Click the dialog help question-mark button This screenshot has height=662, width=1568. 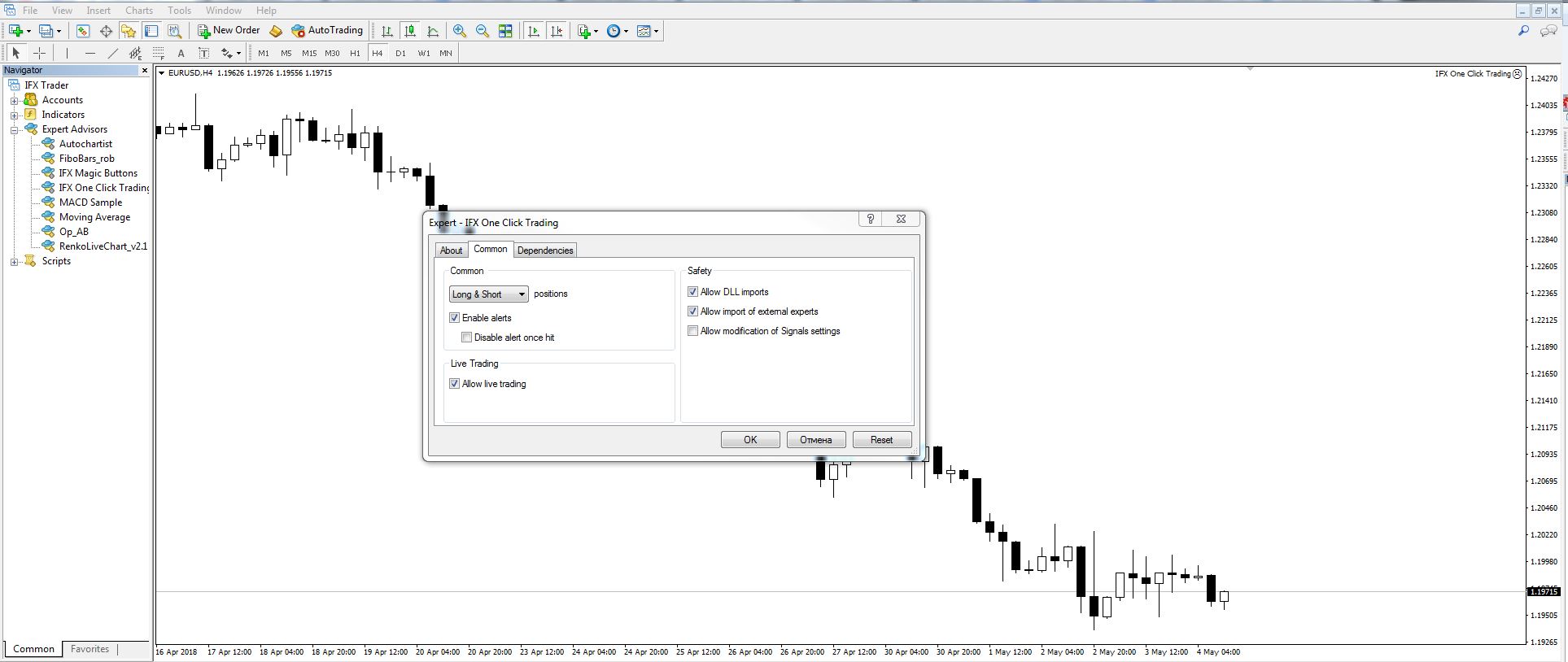871,219
